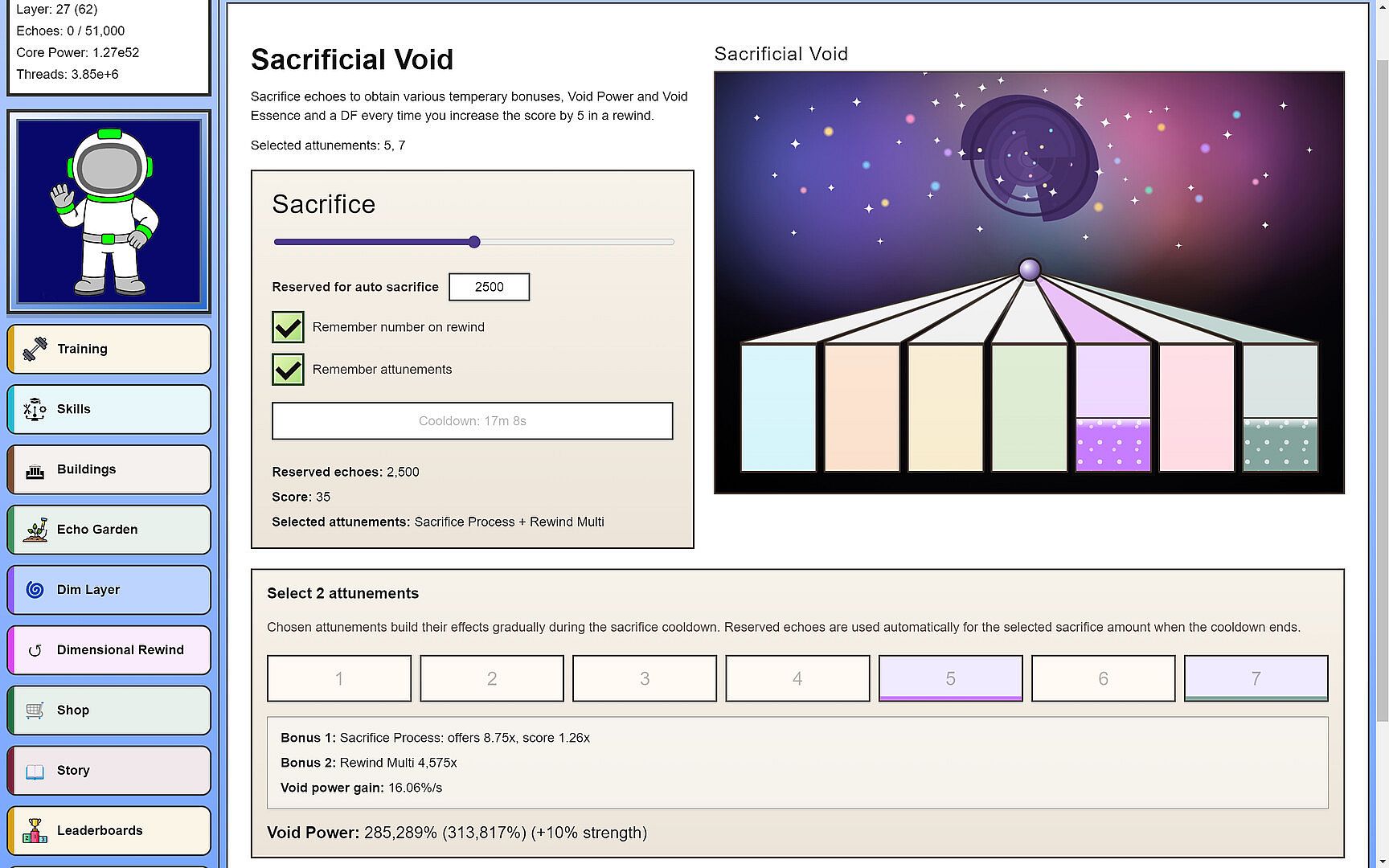1389x868 pixels.
Task: Select attunement 6
Action: 1104,678
